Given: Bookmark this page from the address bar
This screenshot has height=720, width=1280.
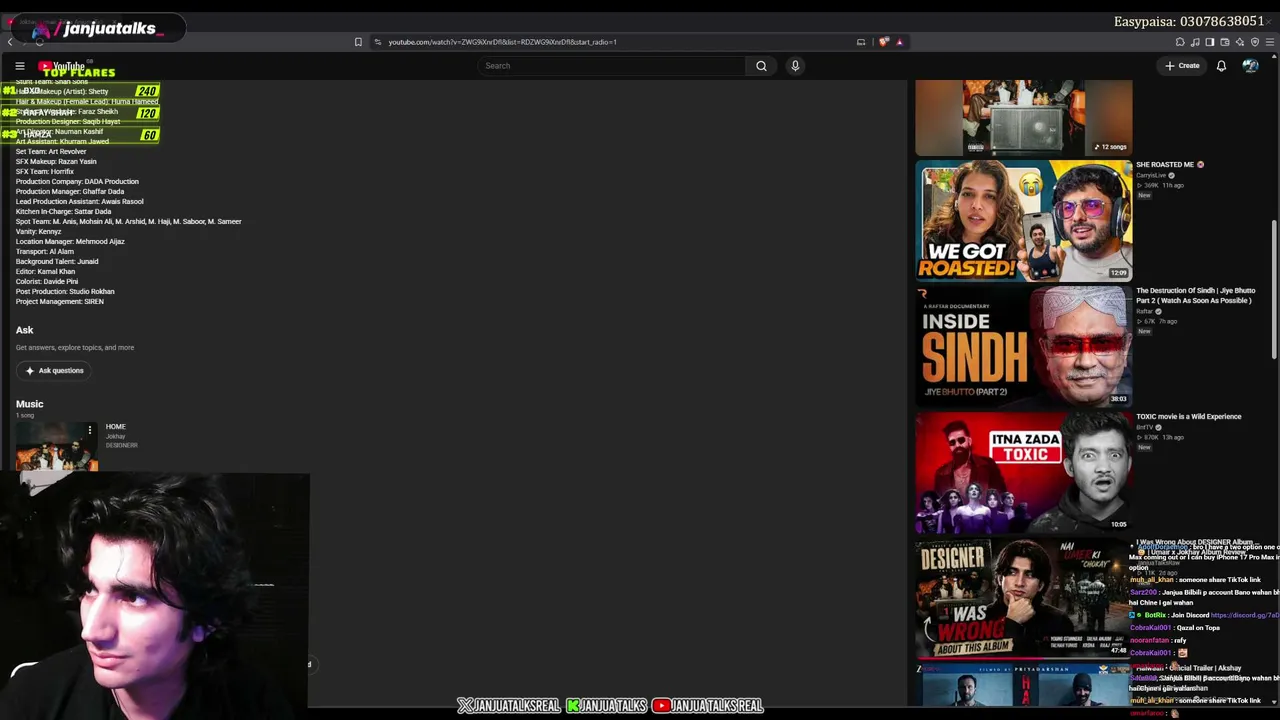Looking at the screenshot, I should pos(358,42).
